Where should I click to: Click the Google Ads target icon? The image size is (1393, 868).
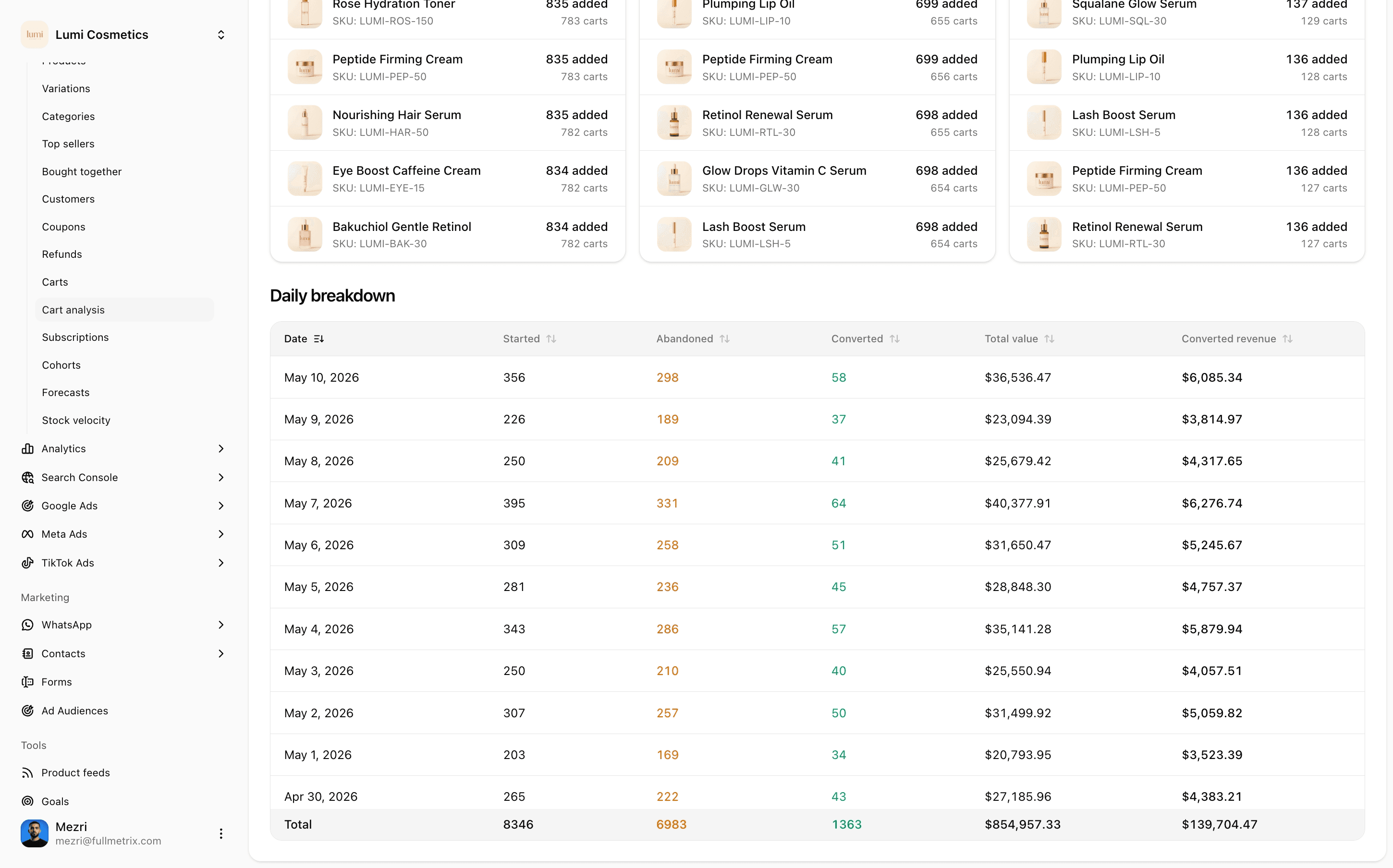pyautogui.click(x=27, y=506)
